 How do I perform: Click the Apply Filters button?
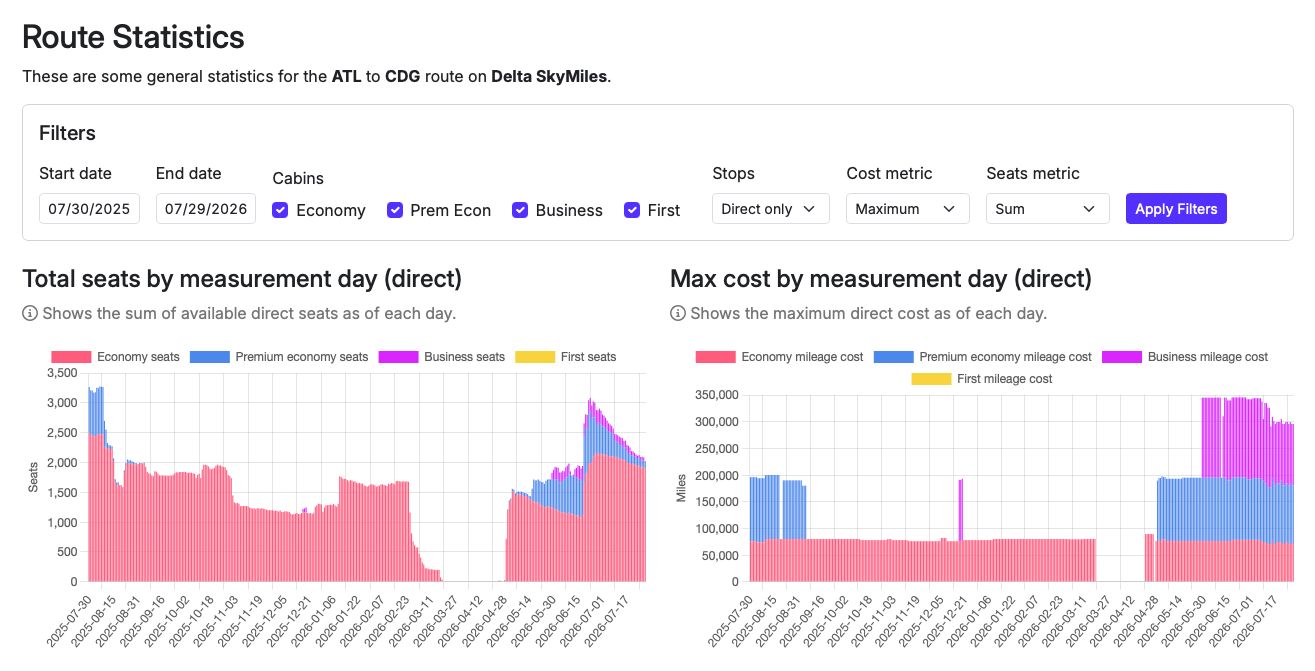click(1176, 209)
